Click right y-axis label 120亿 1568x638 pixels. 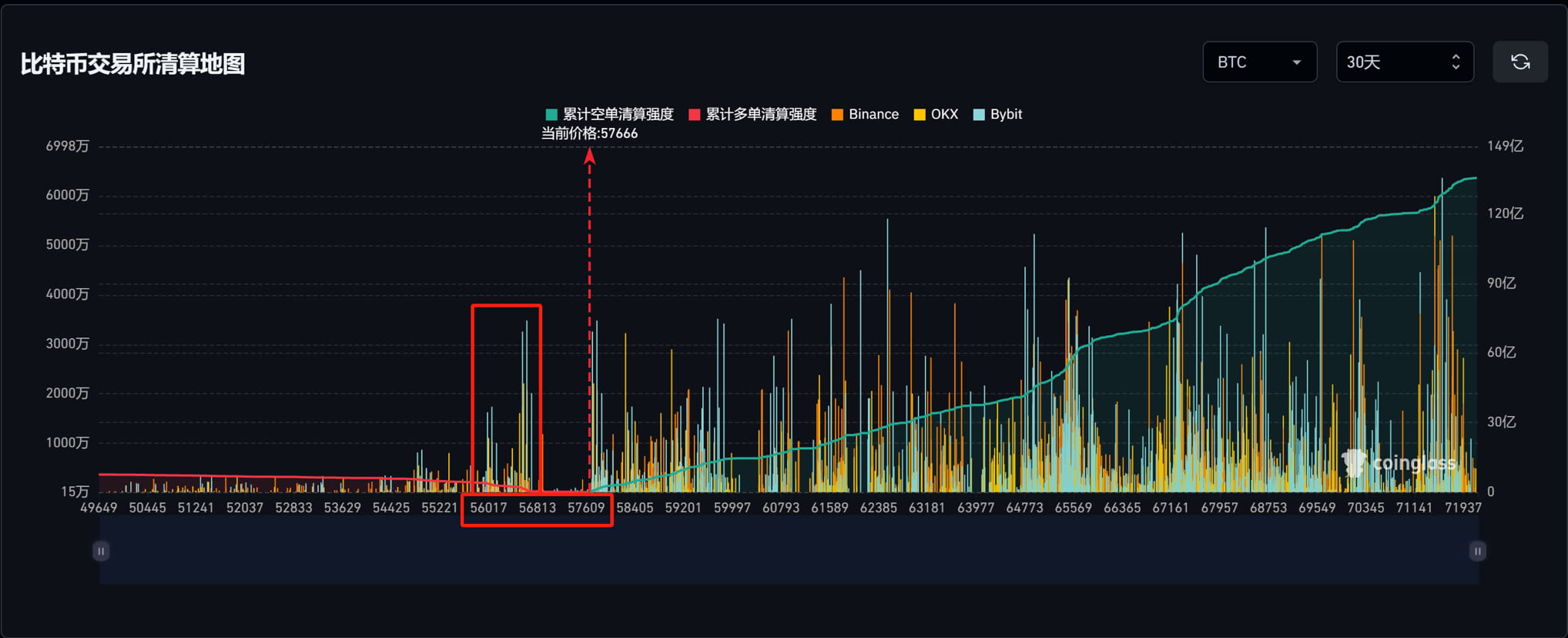click(x=1505, y=213)
